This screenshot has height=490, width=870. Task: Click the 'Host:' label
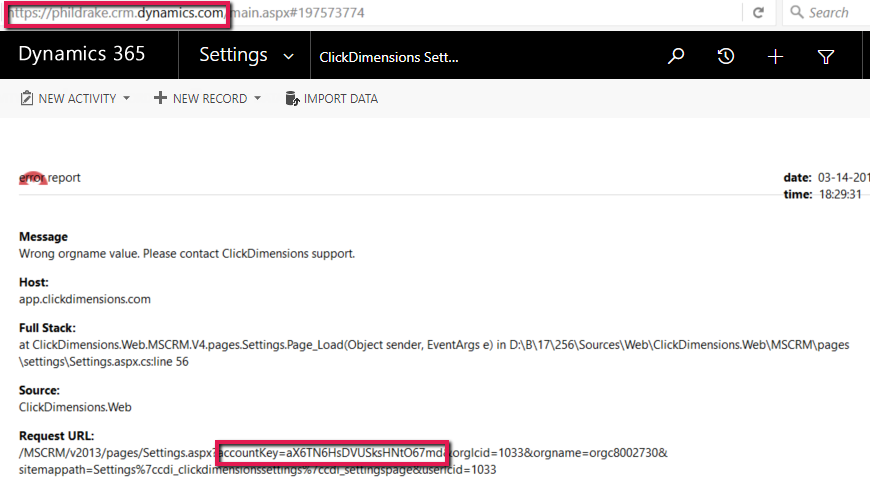34,282
